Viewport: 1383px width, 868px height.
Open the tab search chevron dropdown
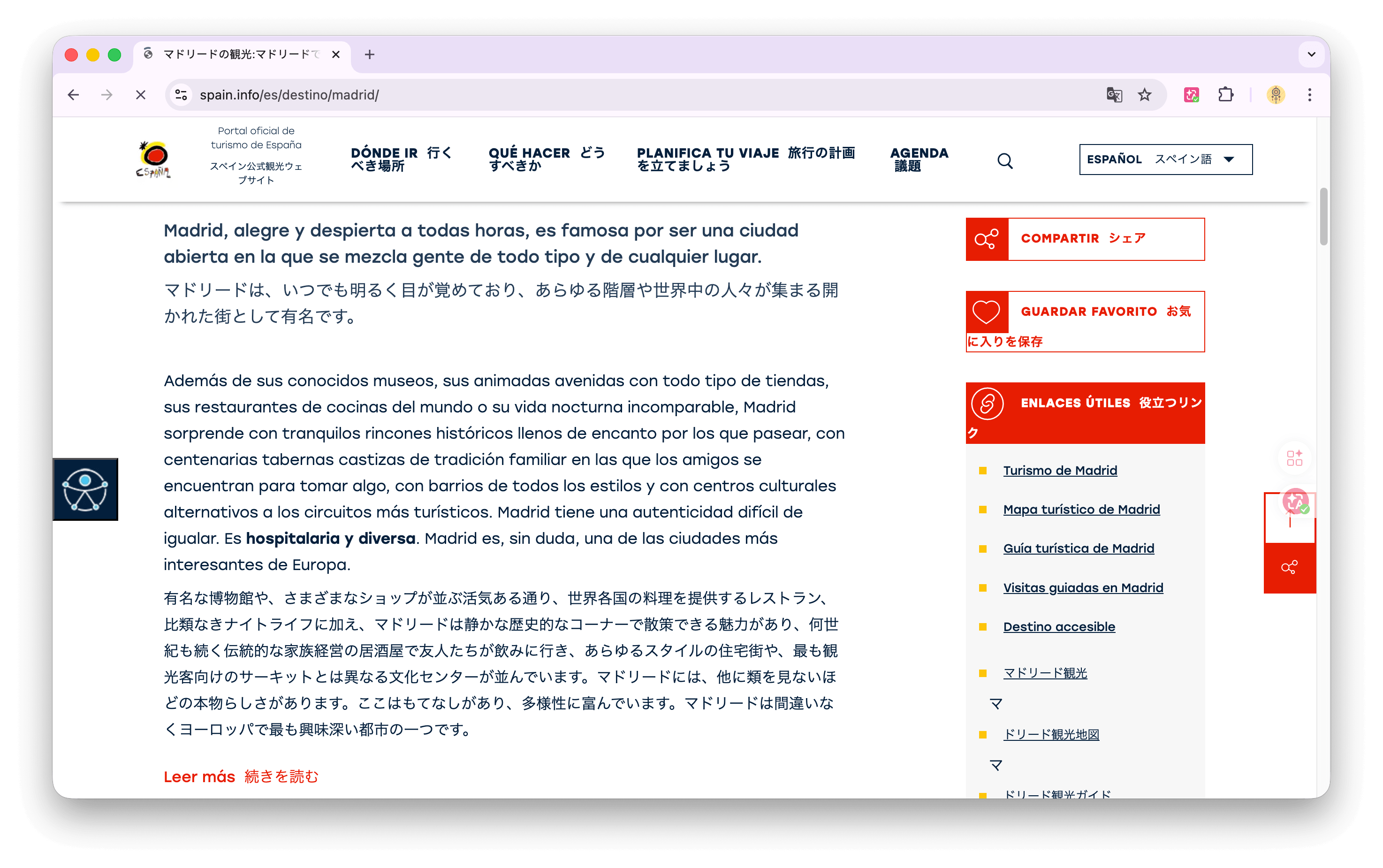pos(1311,54)
